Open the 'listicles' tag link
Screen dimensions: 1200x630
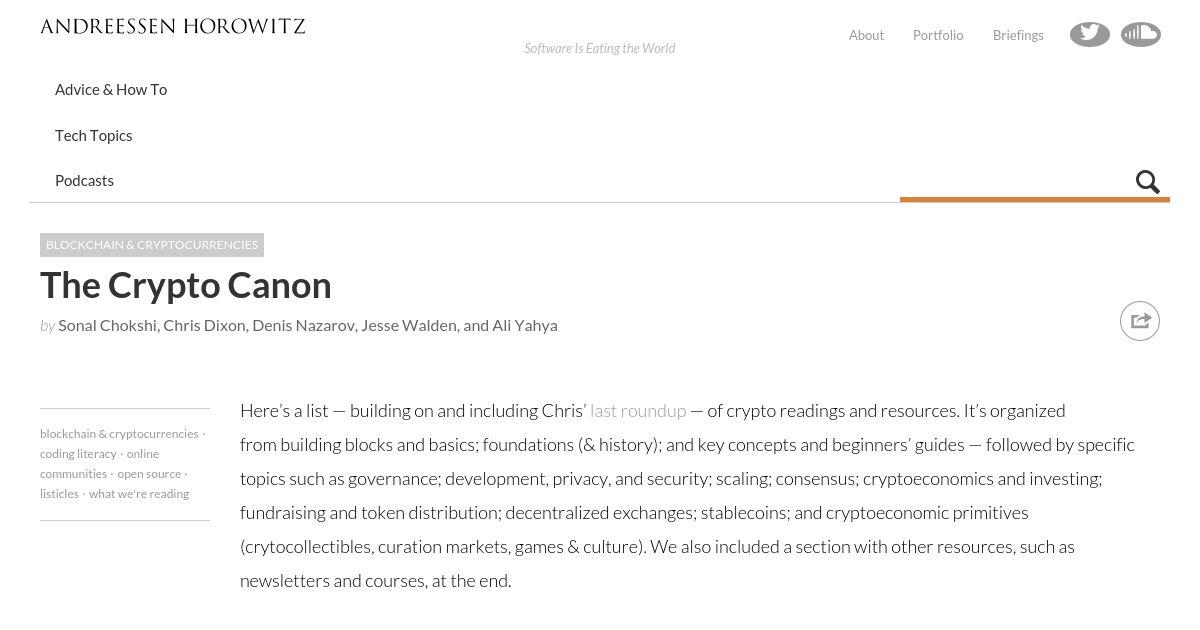pyautogui.click(x=59, y=494)
